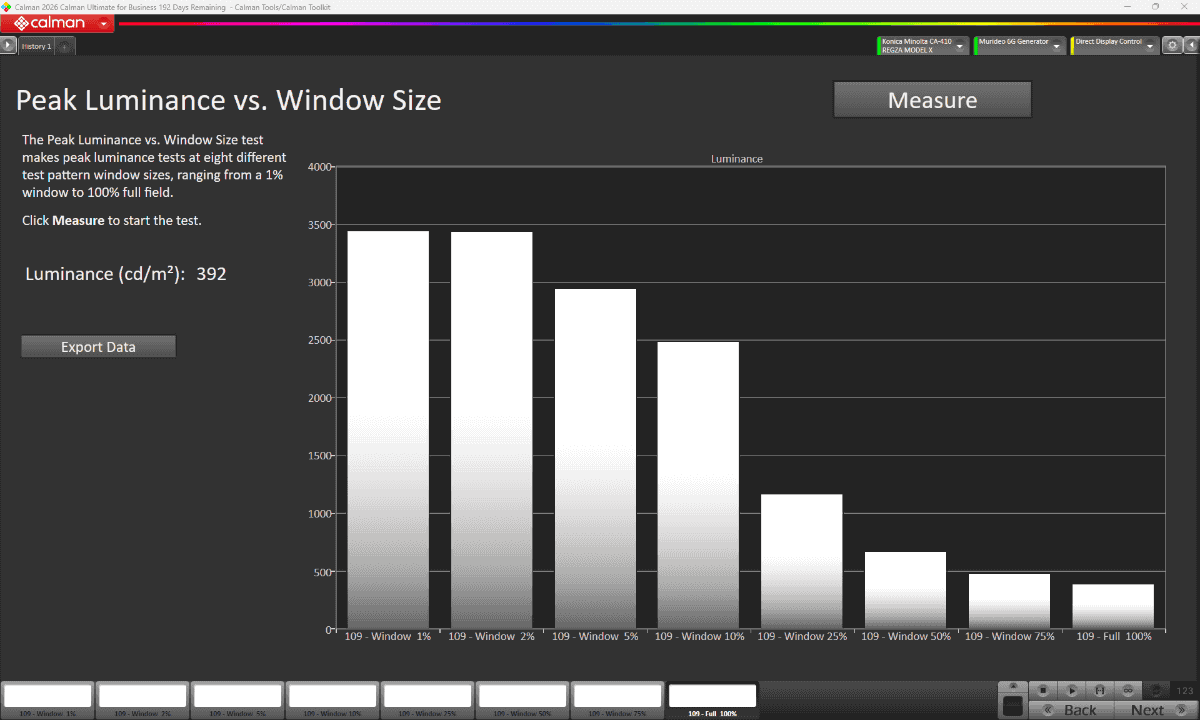Minimize the Calman window
The image size is (1200, 720).
pos(1128,6)
